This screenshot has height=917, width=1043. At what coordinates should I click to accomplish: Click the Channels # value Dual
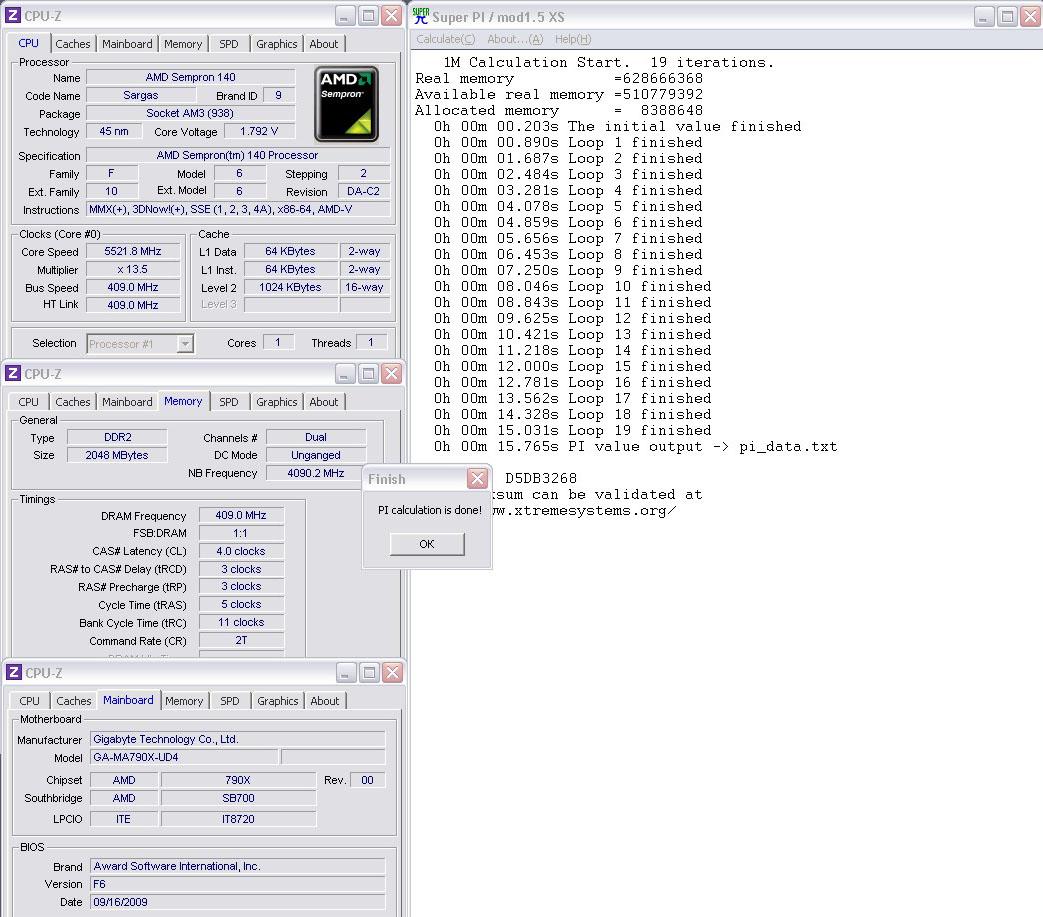pos(316,437)
